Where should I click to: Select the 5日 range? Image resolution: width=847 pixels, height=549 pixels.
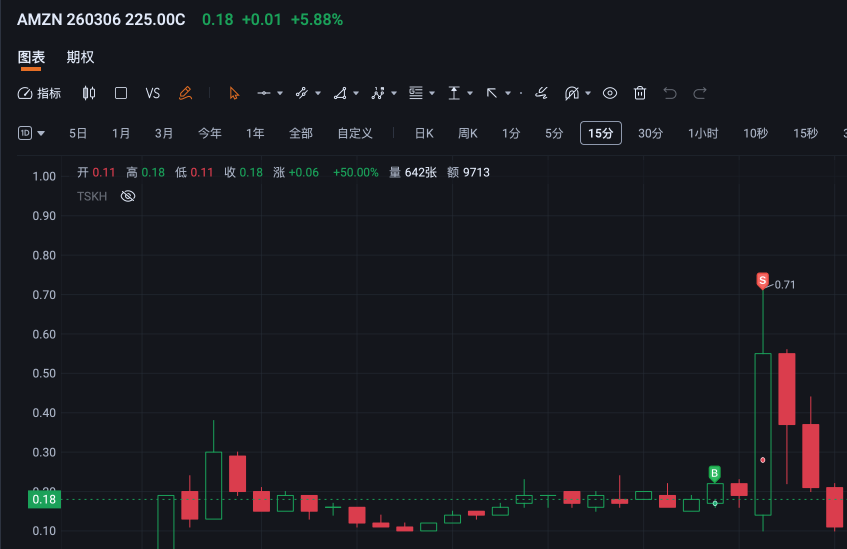[78, 133]
